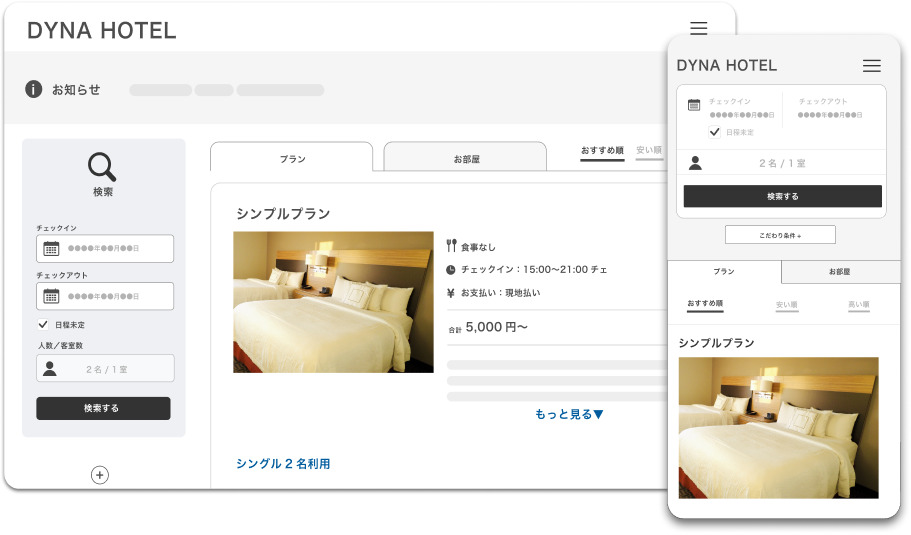Click the desktop 人数／客室数 input field

point(105,369)
